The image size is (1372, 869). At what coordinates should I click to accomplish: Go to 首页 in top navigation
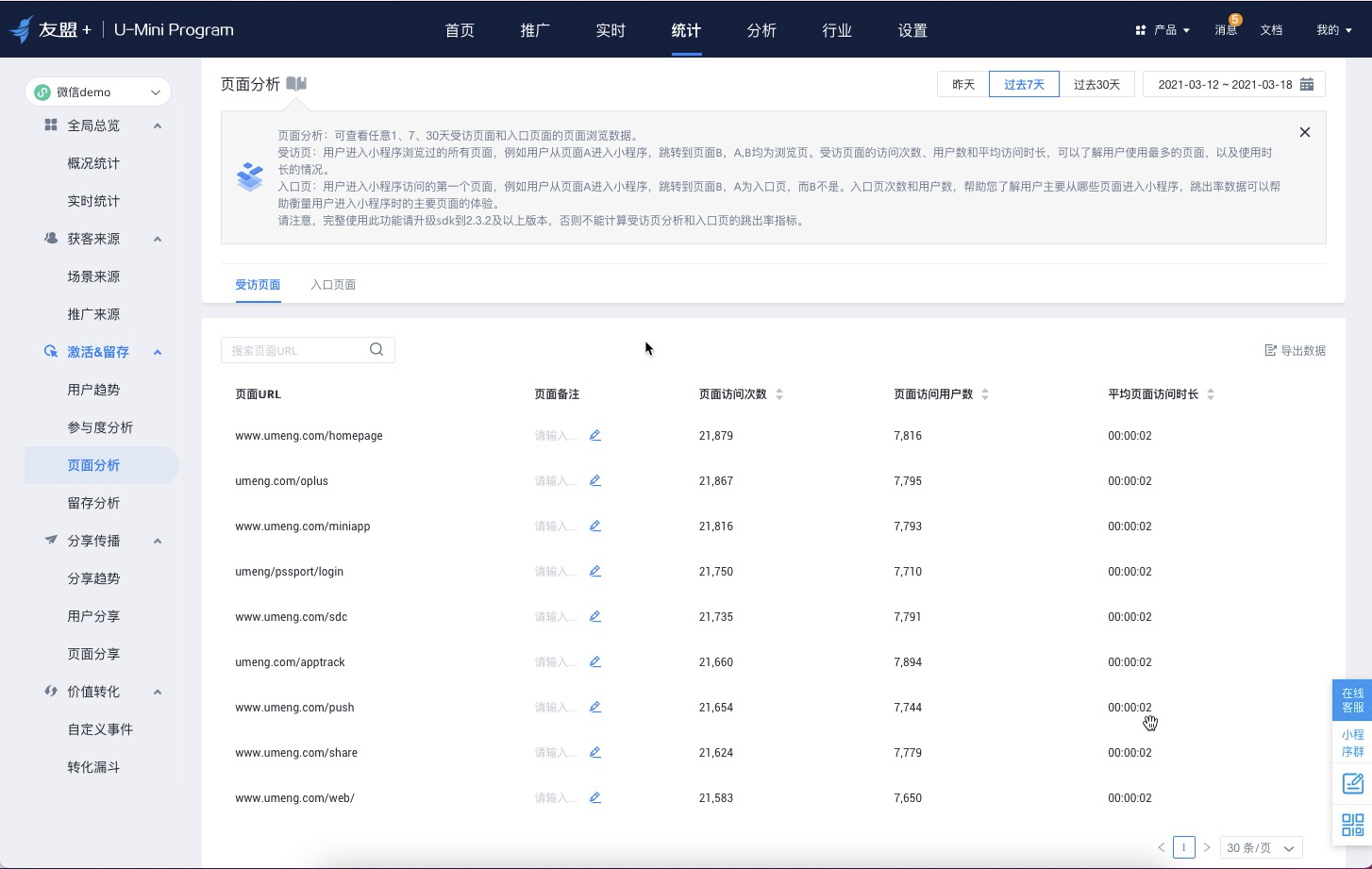pos(460,30)
